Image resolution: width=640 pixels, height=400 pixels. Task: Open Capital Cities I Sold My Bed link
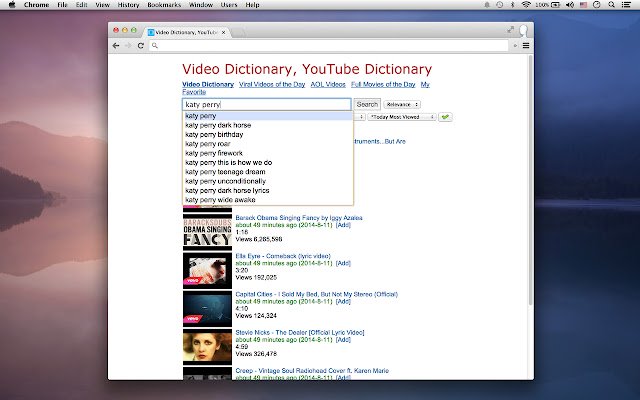click(316, 294)
